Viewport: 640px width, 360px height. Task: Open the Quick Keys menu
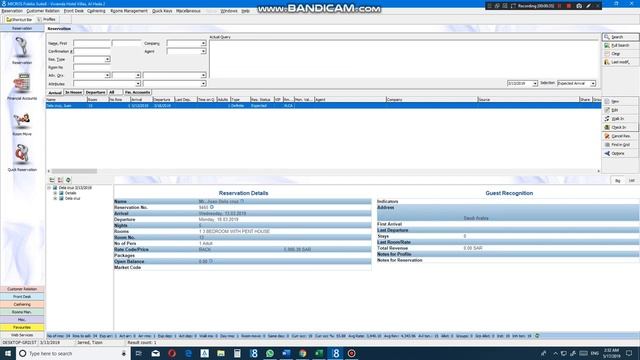[x=162, y=11]
